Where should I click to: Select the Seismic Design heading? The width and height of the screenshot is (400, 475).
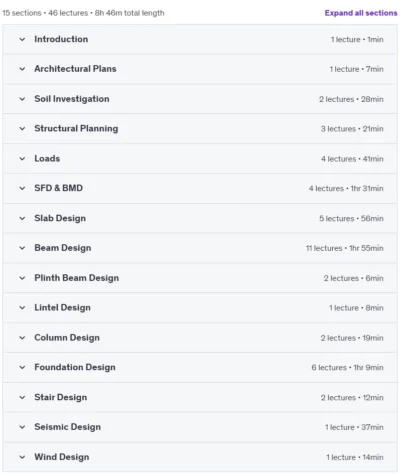(x=67, y=427)
